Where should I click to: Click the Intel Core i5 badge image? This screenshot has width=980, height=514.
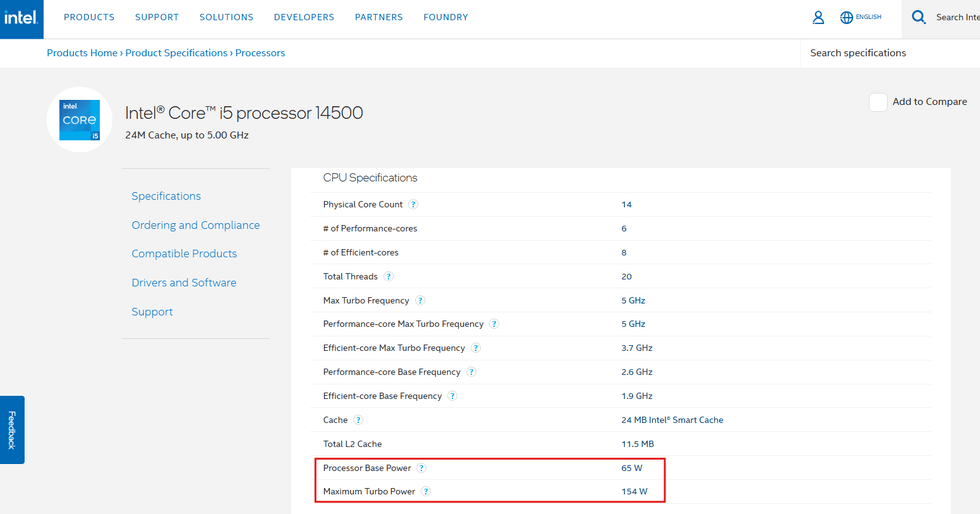point(79,119)
